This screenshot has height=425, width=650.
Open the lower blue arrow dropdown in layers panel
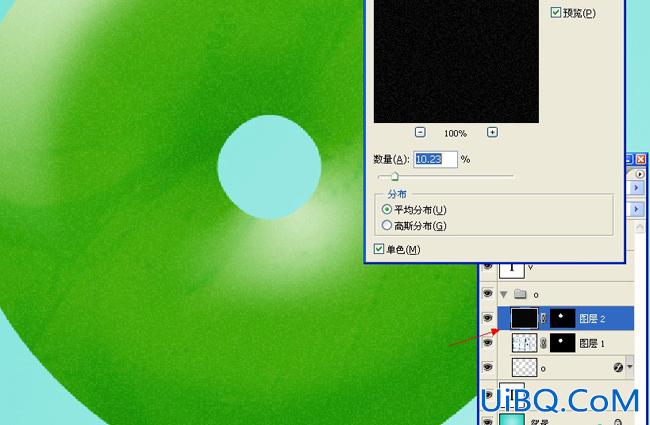tap(636, 209)
